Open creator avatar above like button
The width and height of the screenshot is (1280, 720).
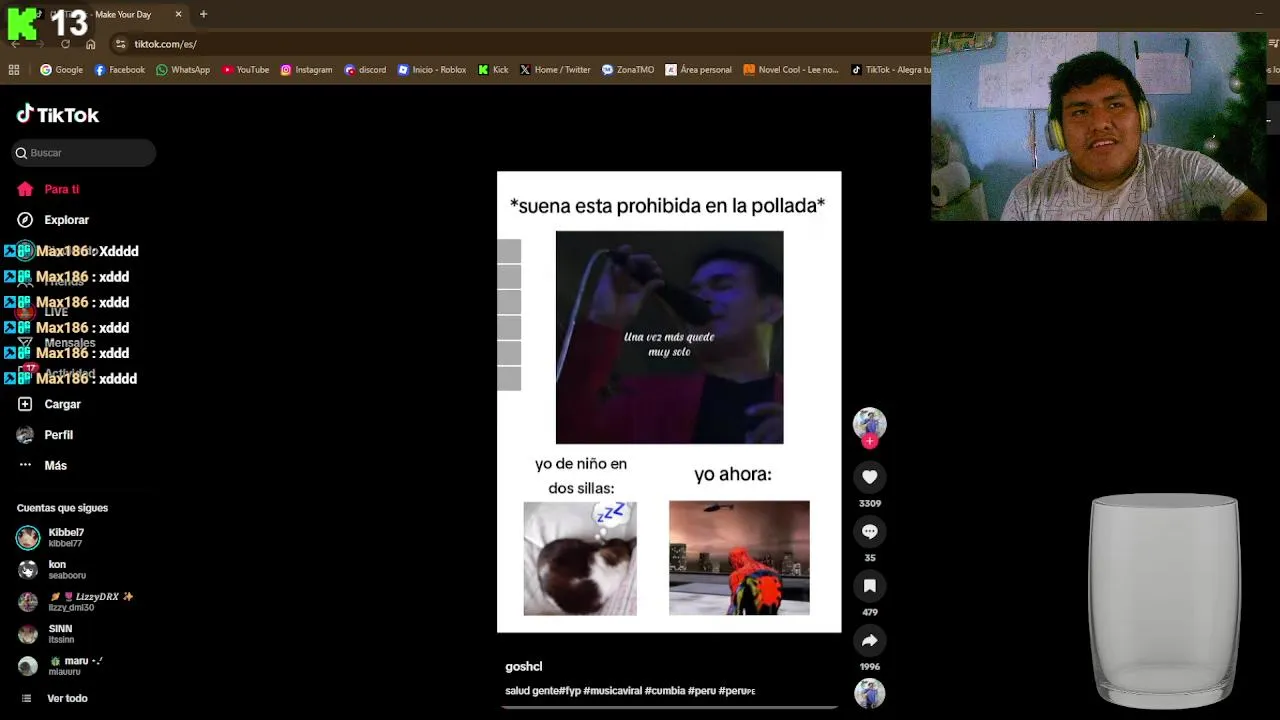click(869, 423)
